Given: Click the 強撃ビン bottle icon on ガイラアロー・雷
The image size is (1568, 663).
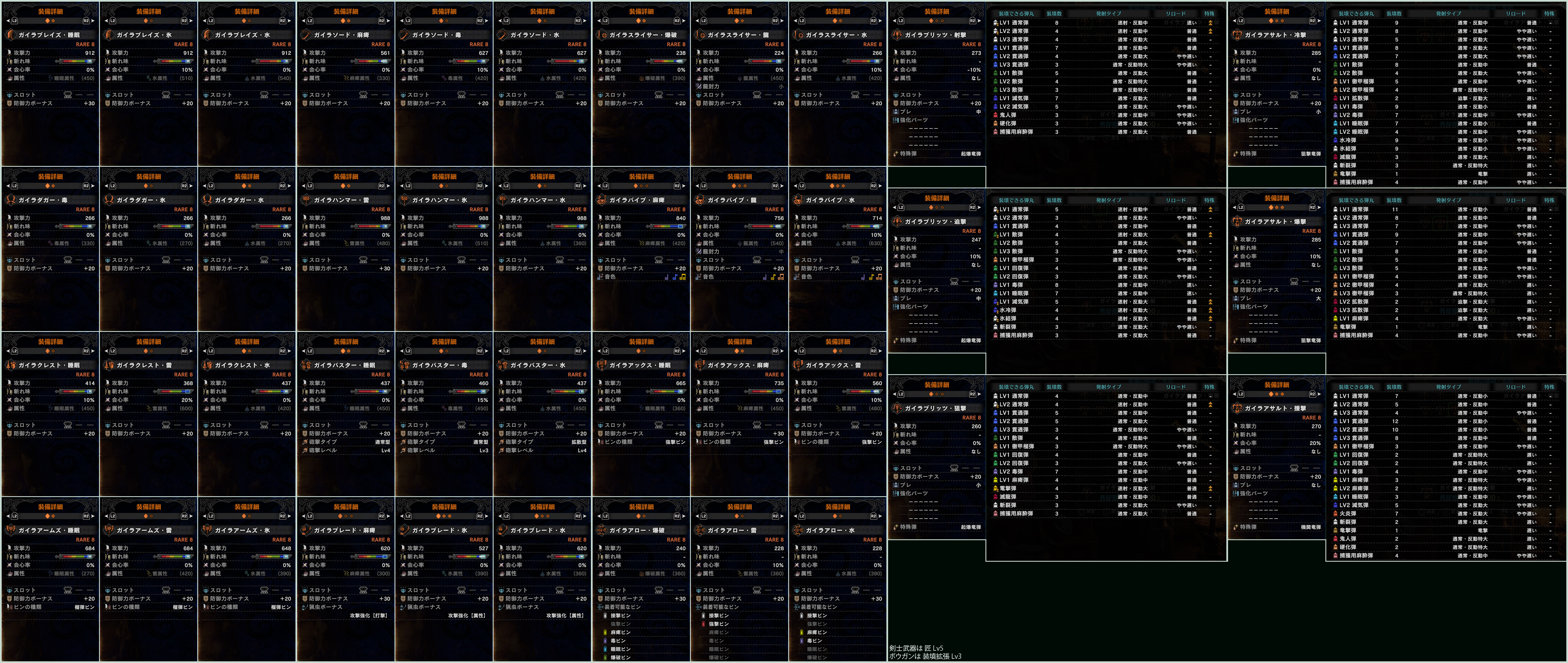Looking at the screenshot, I should (x=703, y=624).
